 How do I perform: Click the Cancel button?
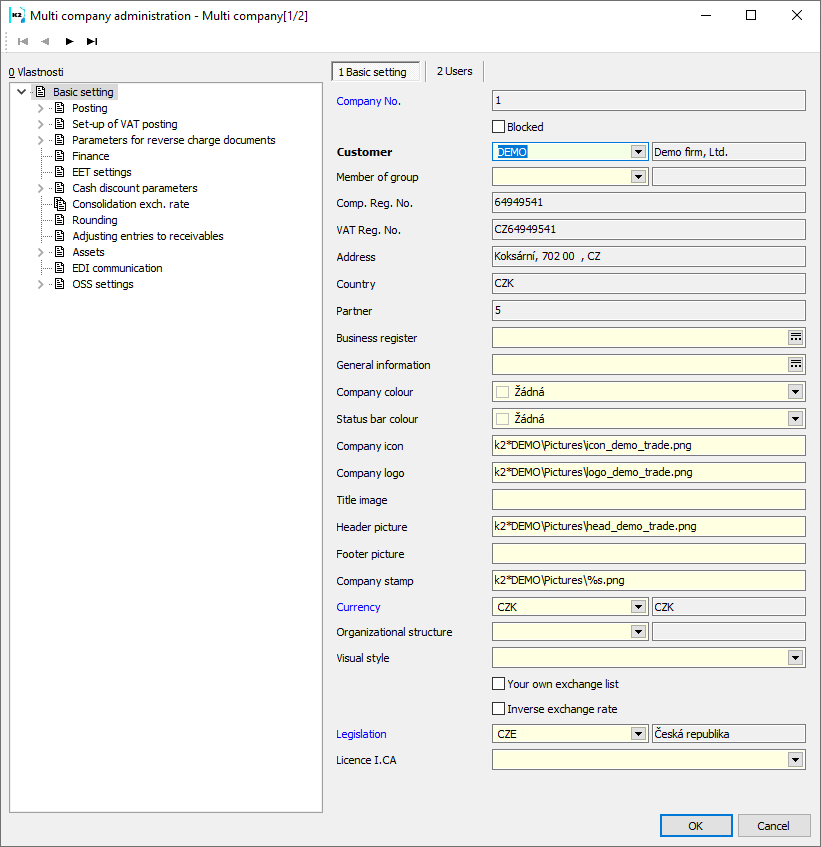click(773, 826)
